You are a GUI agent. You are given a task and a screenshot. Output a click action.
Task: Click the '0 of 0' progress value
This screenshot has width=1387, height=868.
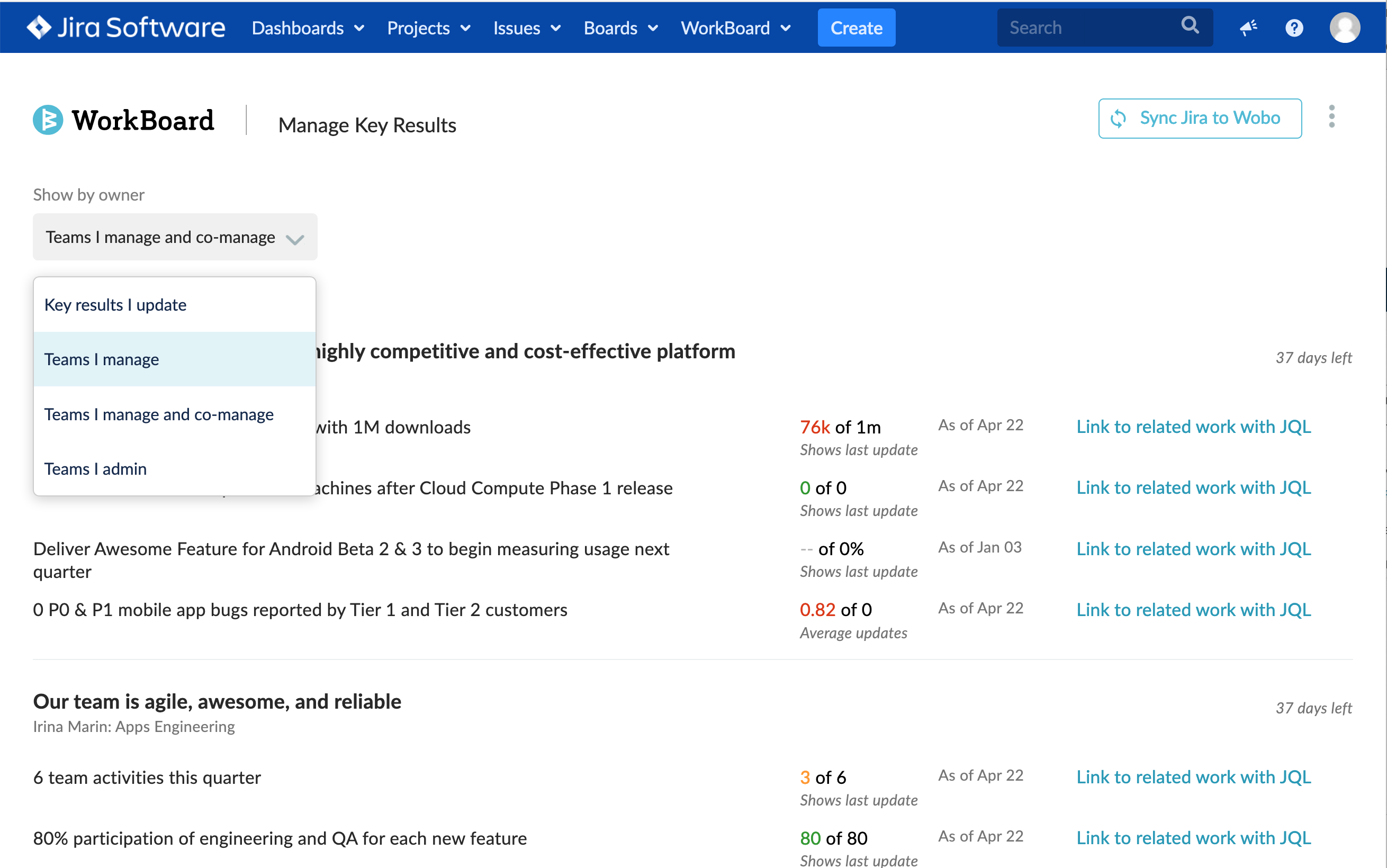click(823, 488)
